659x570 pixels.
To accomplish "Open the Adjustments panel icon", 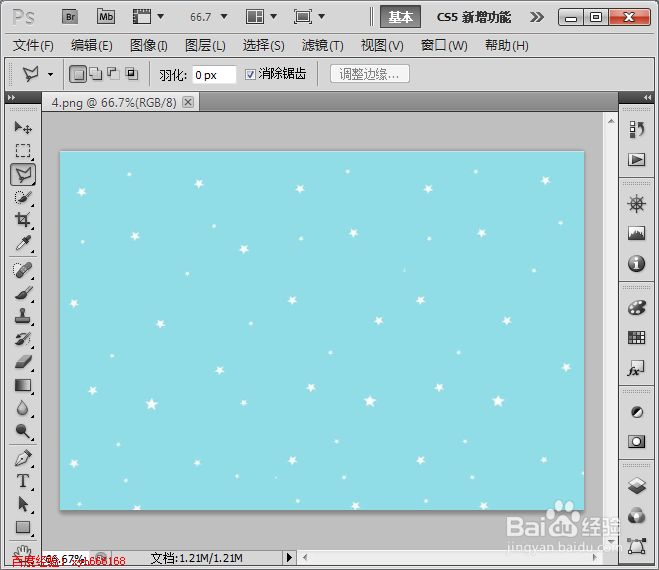I will pyautogui.click(x=636, y=412).
